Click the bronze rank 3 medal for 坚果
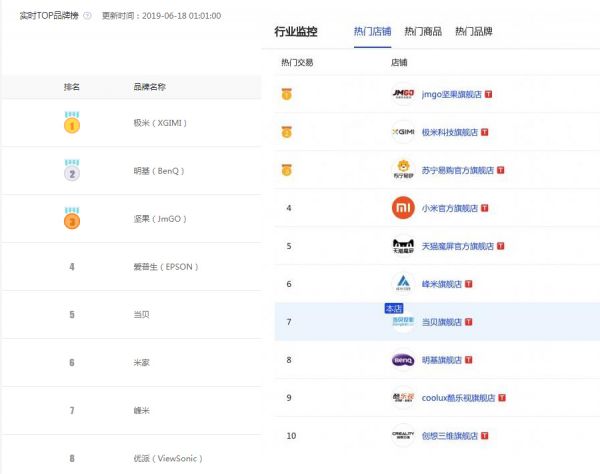 (x=72, y=218)
